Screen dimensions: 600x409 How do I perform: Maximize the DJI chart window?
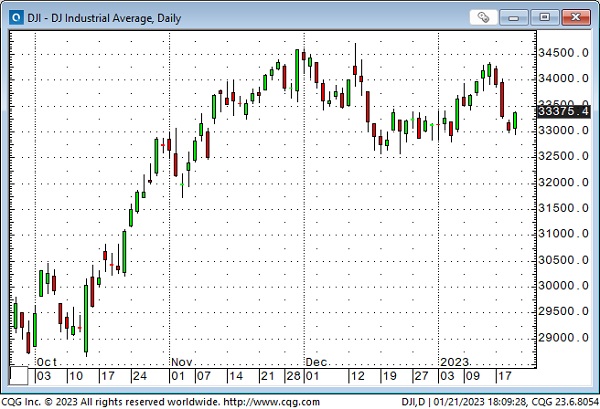544,17
